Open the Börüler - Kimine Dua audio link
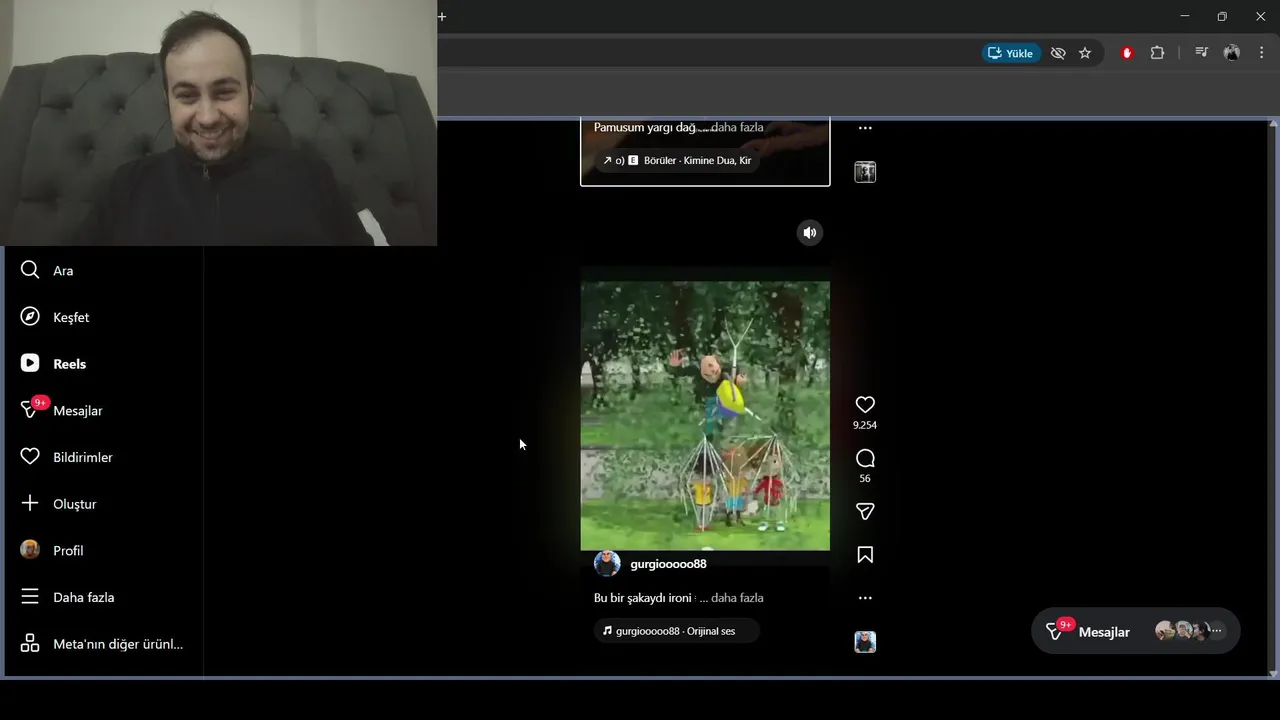This screenshot has height=720, width=1280. tap(677, 160)
